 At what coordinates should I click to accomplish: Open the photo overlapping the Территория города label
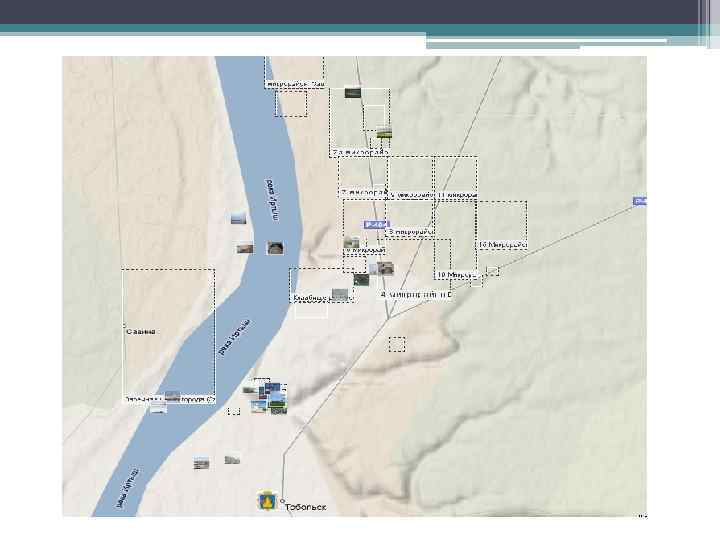[x=173, y=396]
